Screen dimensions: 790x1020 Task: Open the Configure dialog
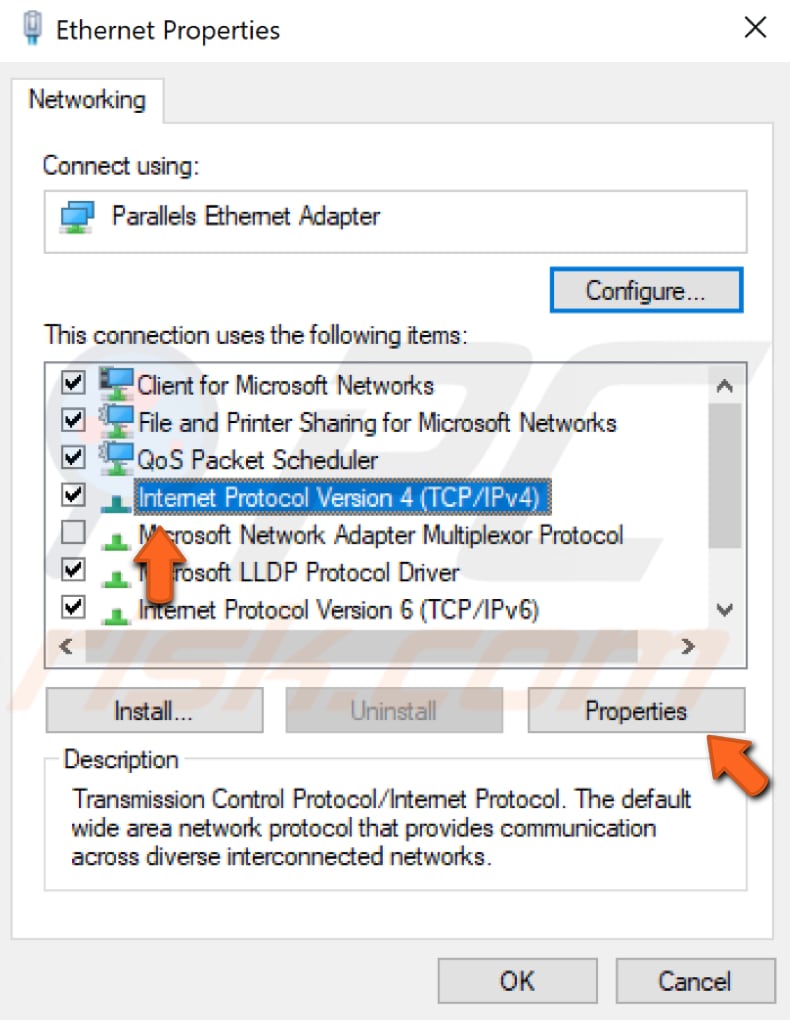645,289
